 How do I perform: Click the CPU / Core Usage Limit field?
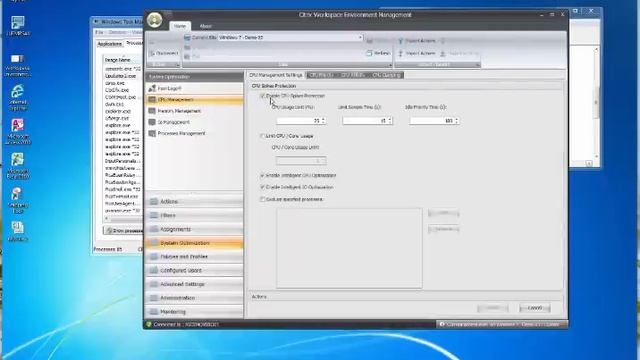pos(301,161)
